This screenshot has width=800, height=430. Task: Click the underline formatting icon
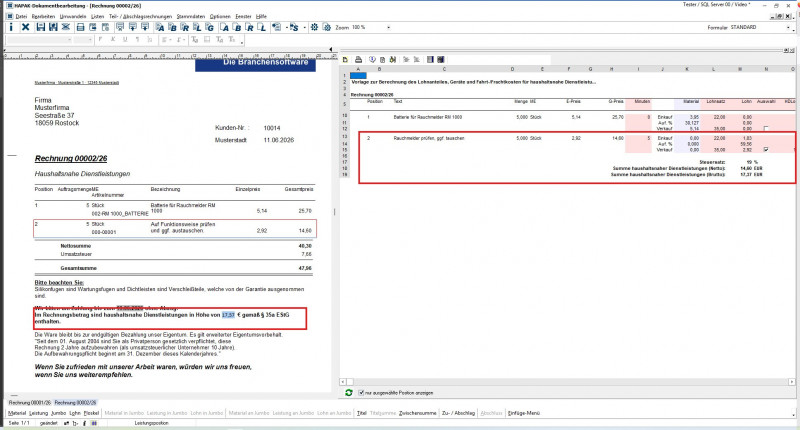[x=125, y=39]
